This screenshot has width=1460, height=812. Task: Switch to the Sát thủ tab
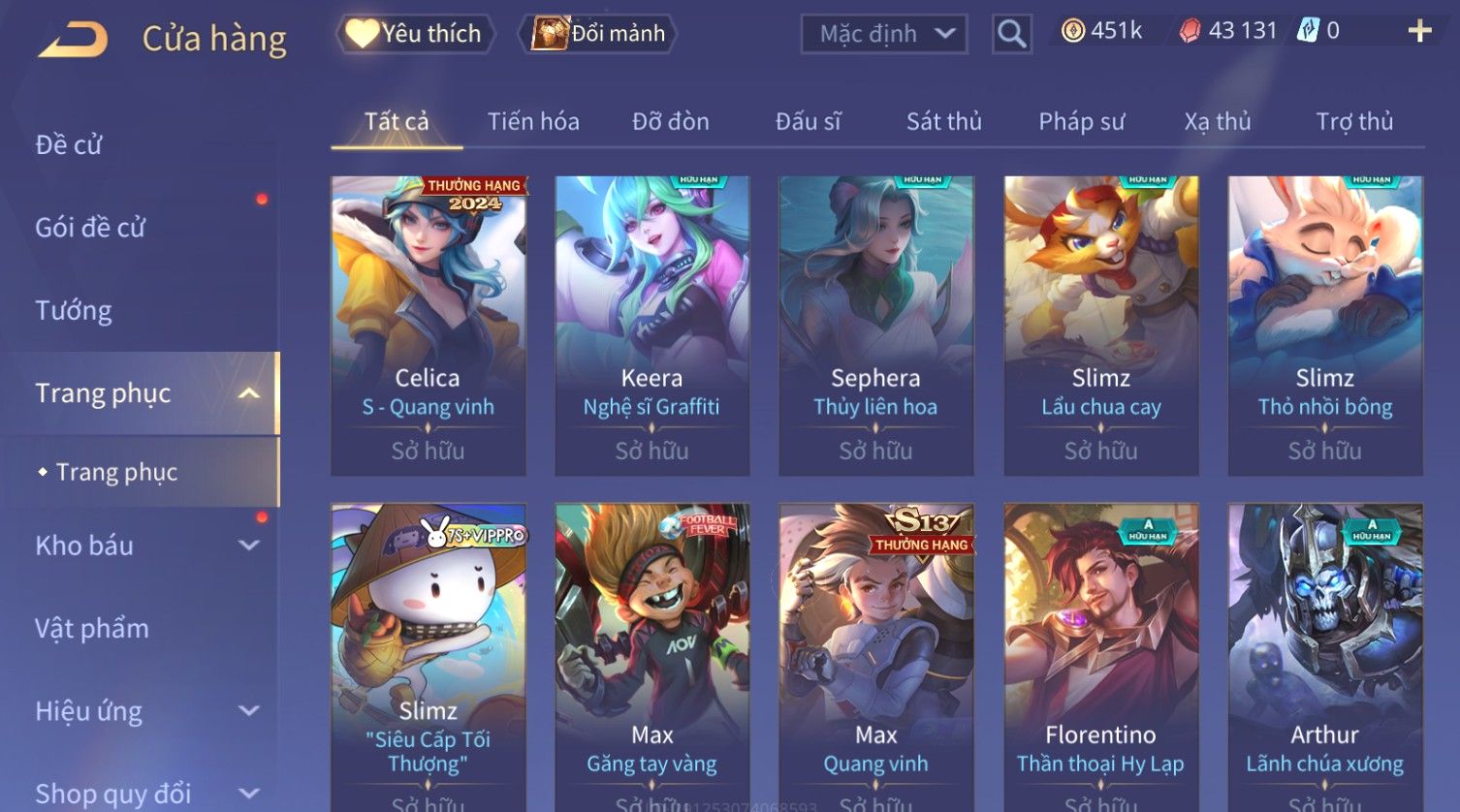coord(944,122)
